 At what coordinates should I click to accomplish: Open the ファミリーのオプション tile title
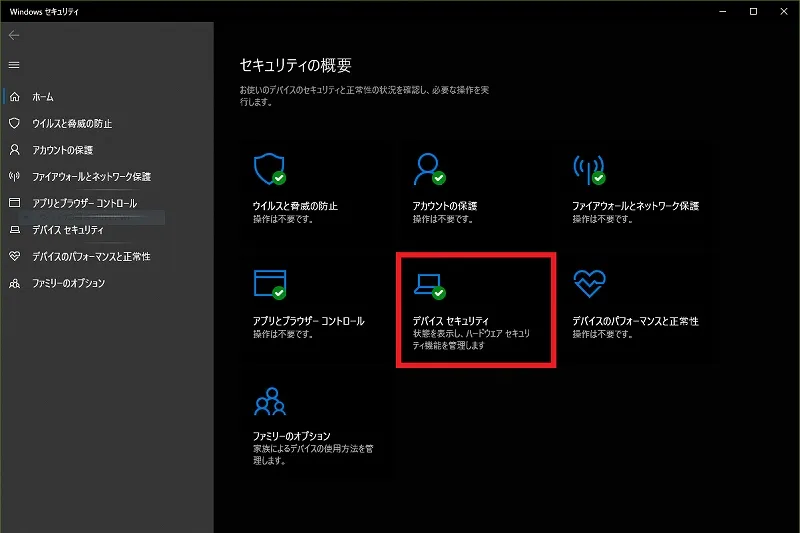(292, 437)
